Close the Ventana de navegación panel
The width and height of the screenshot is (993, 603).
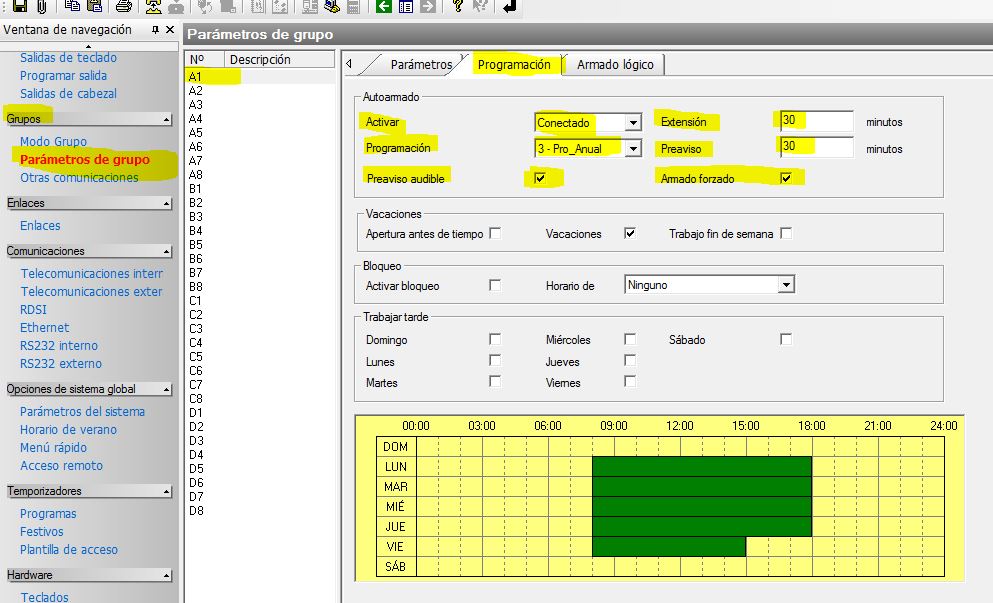[170, 30]
